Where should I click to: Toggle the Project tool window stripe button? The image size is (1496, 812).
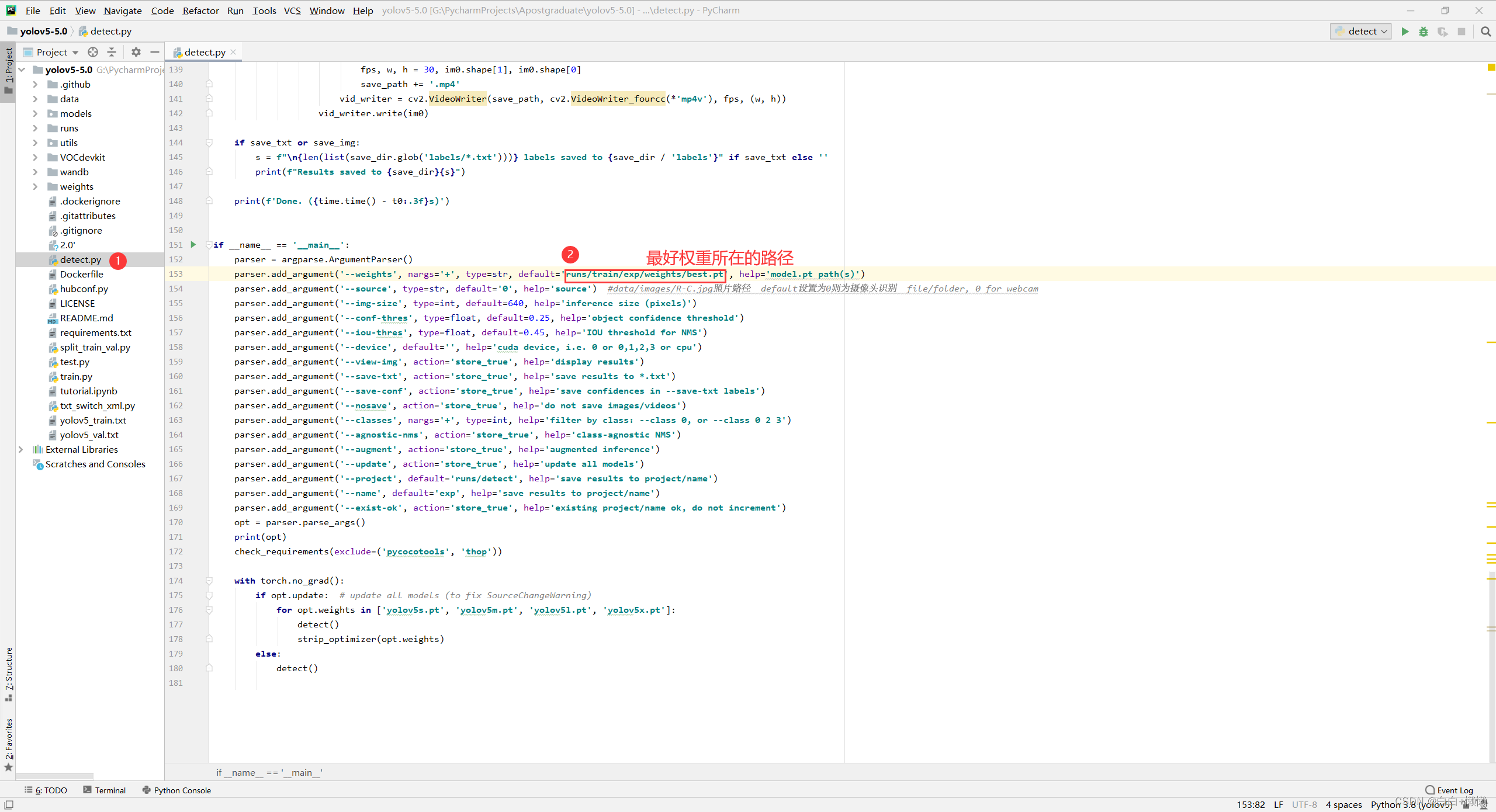click(x=8, y=70)
